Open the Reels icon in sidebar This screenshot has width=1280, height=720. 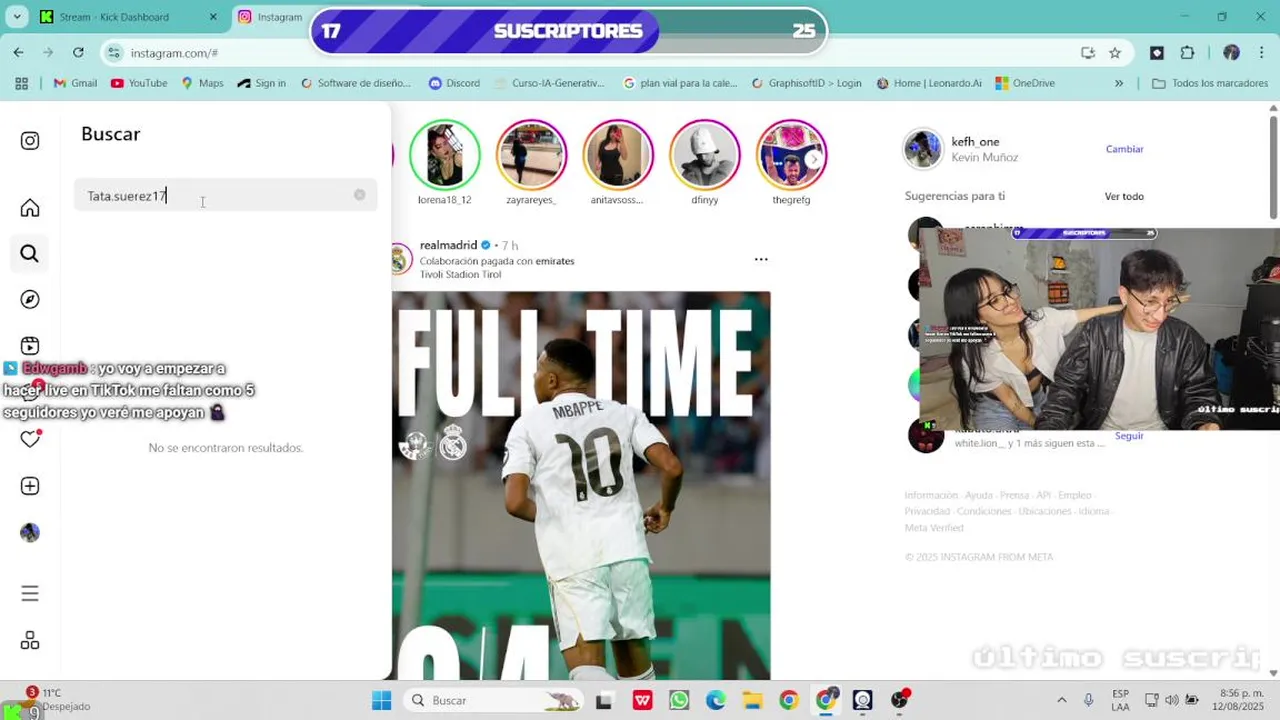[30, 346]
